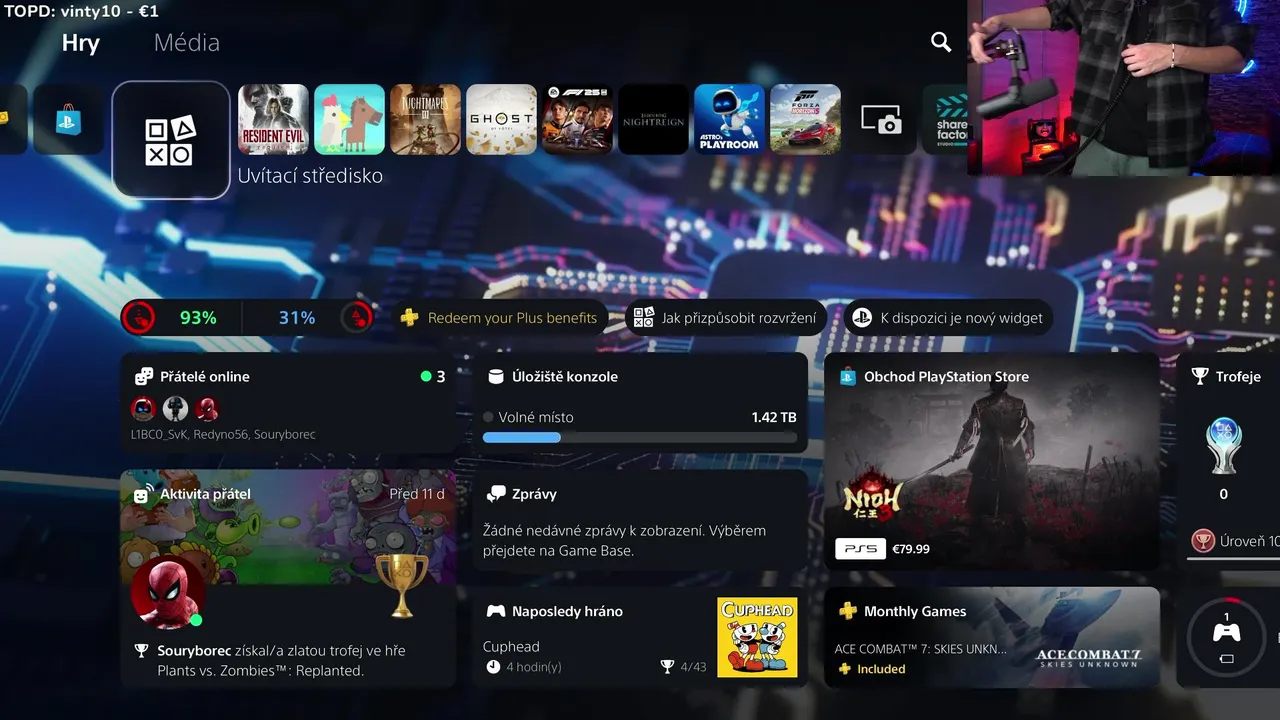Open Redeem your Plus benefits
The width and height of the screenshot is (1280, 720).
coord(499,318)
